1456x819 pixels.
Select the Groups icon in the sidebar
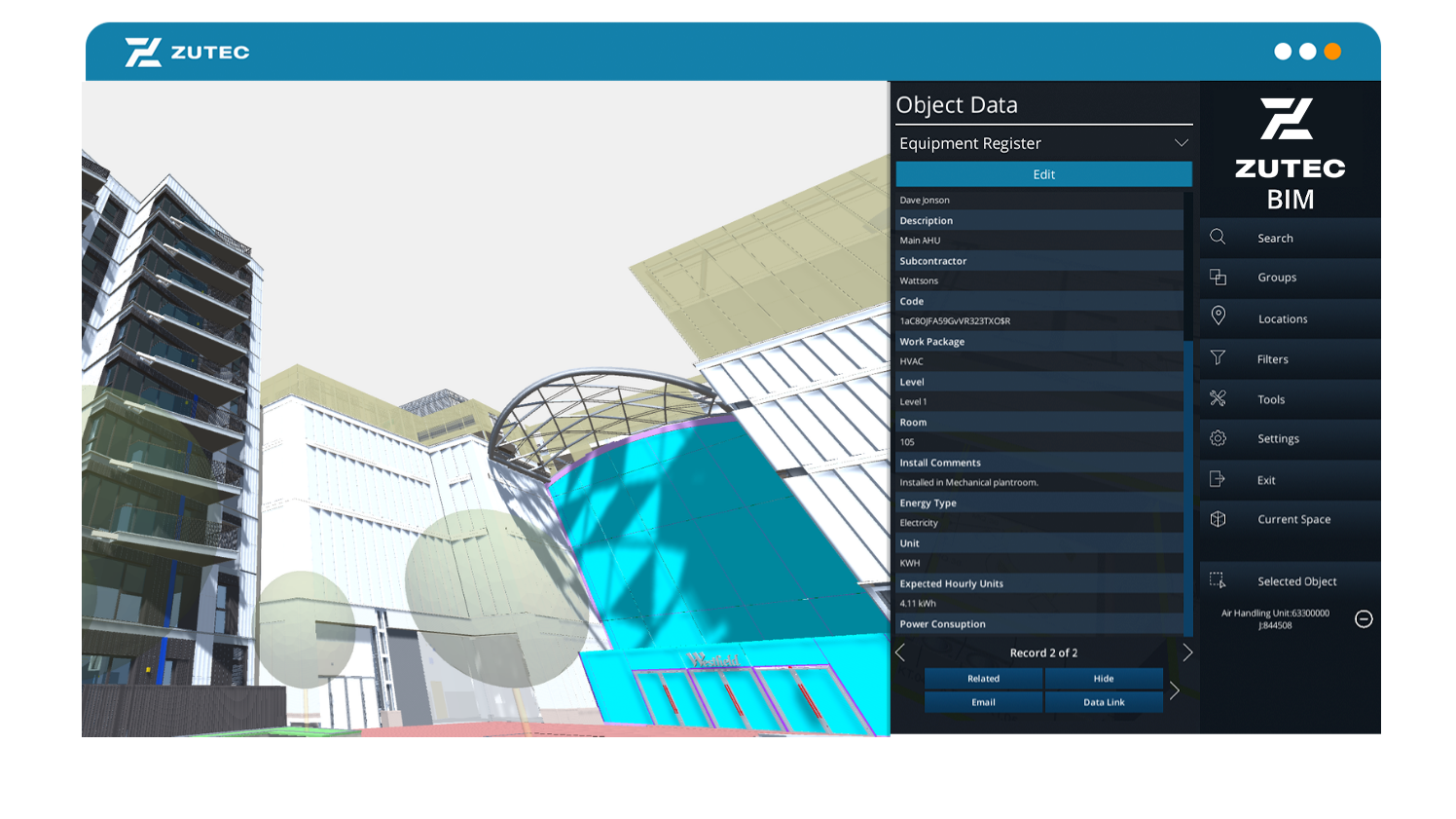(1276, 278)
